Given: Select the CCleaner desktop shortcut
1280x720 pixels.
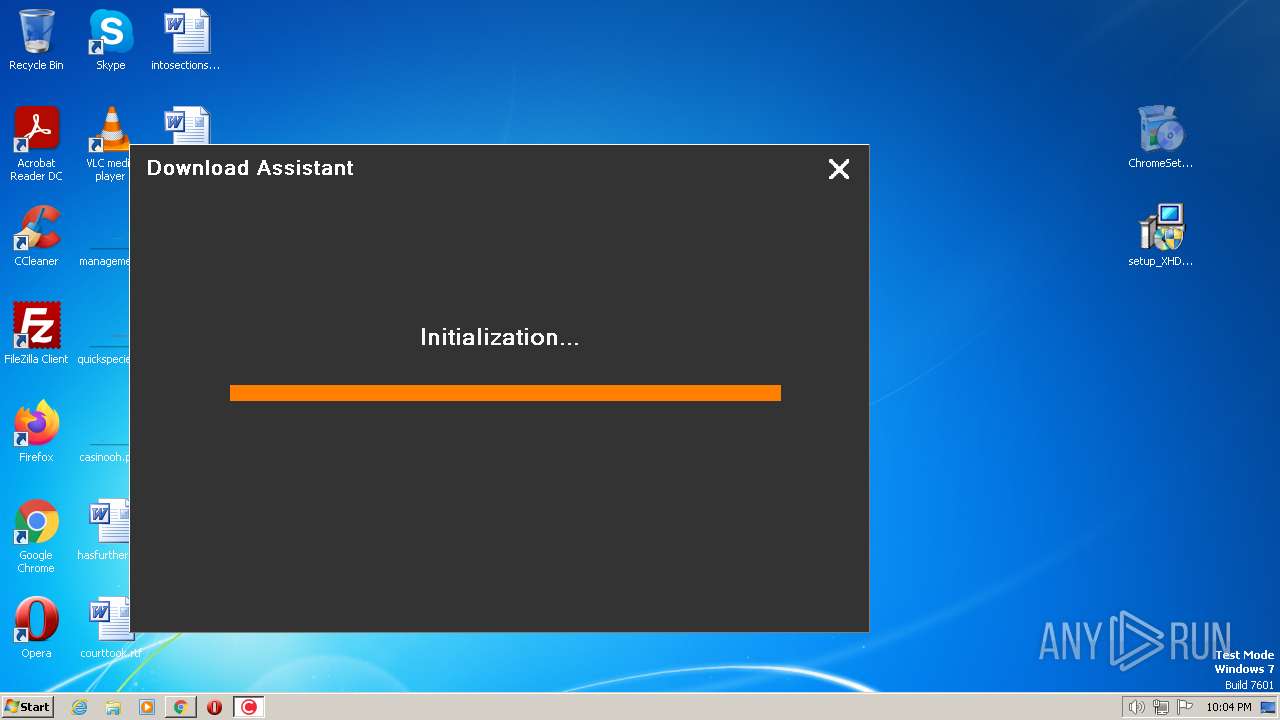Looking at the screenshot, I should (36, 236).
